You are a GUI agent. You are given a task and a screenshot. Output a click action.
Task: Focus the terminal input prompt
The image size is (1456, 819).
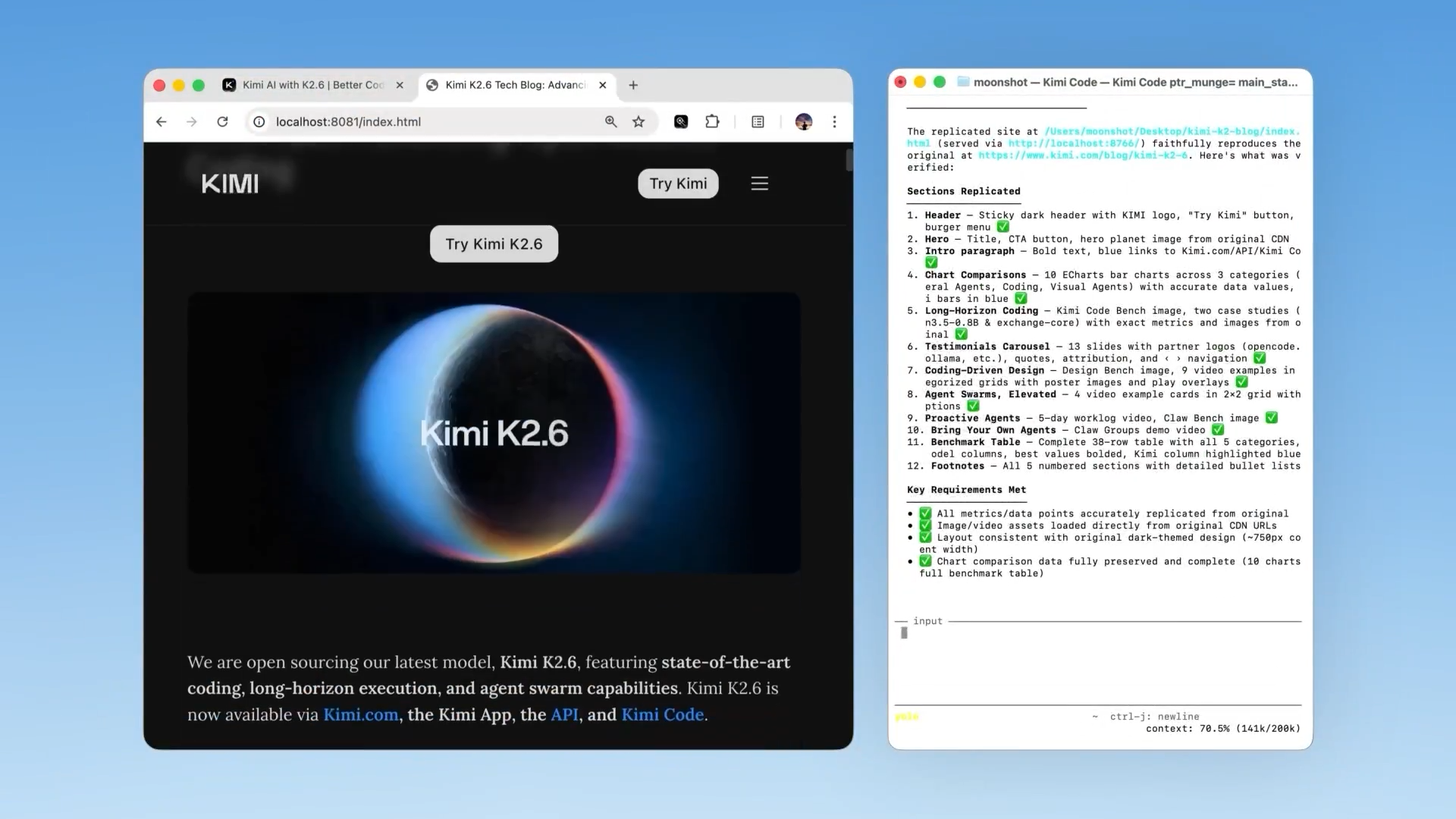point(1098,633)
